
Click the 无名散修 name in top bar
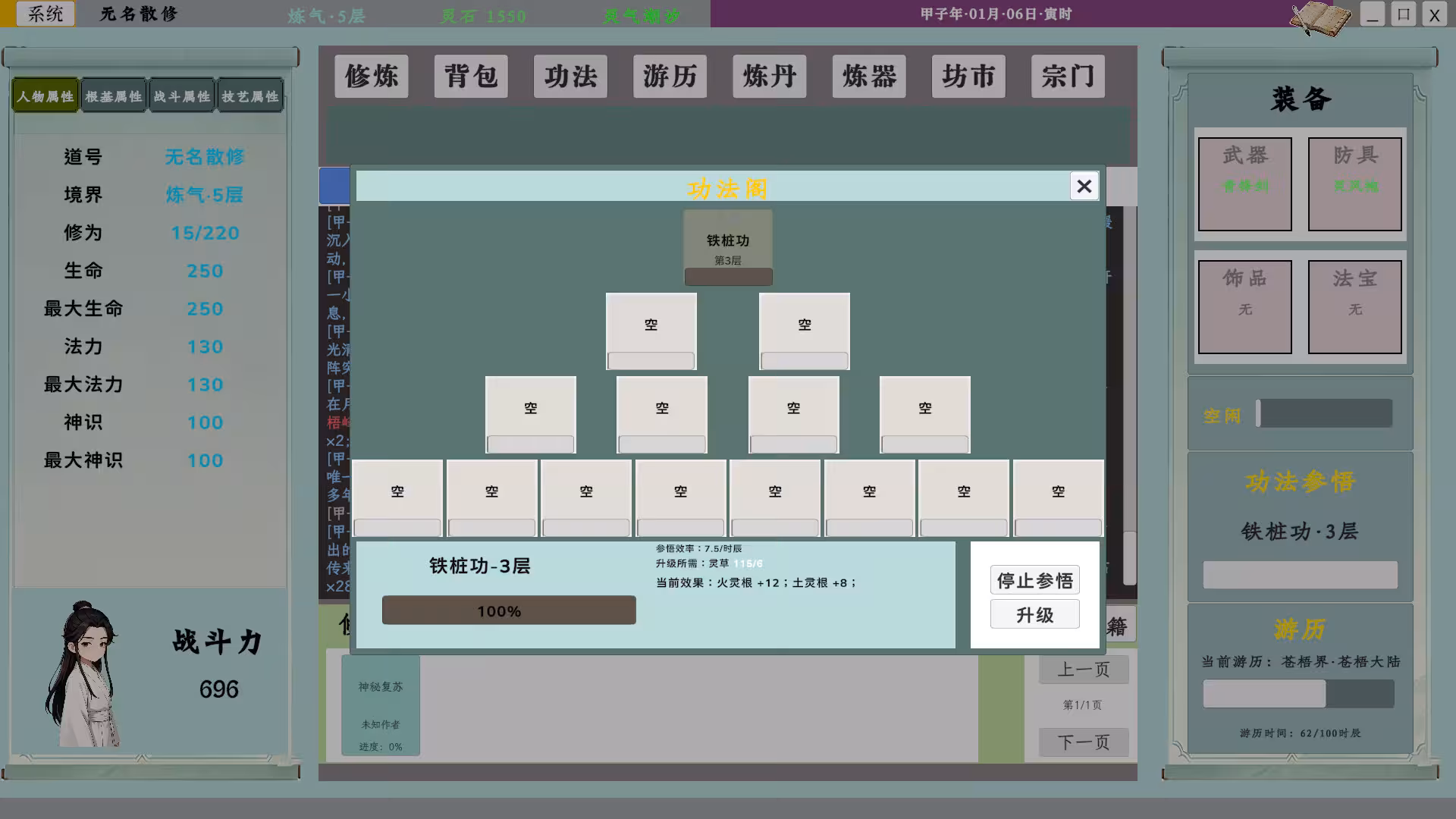click(140, 14)
